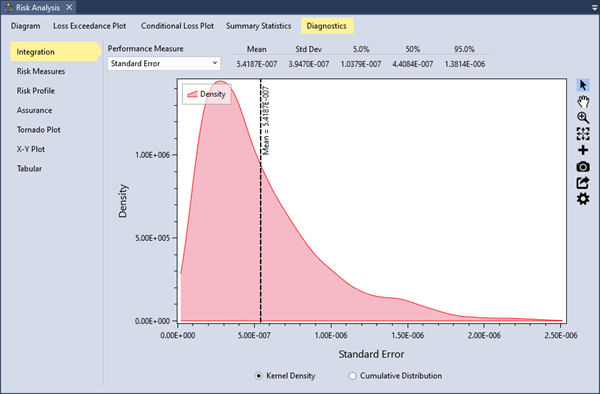Click the x-axis label 1.50E-006
The image size is (600, 394).
[407, 335]
